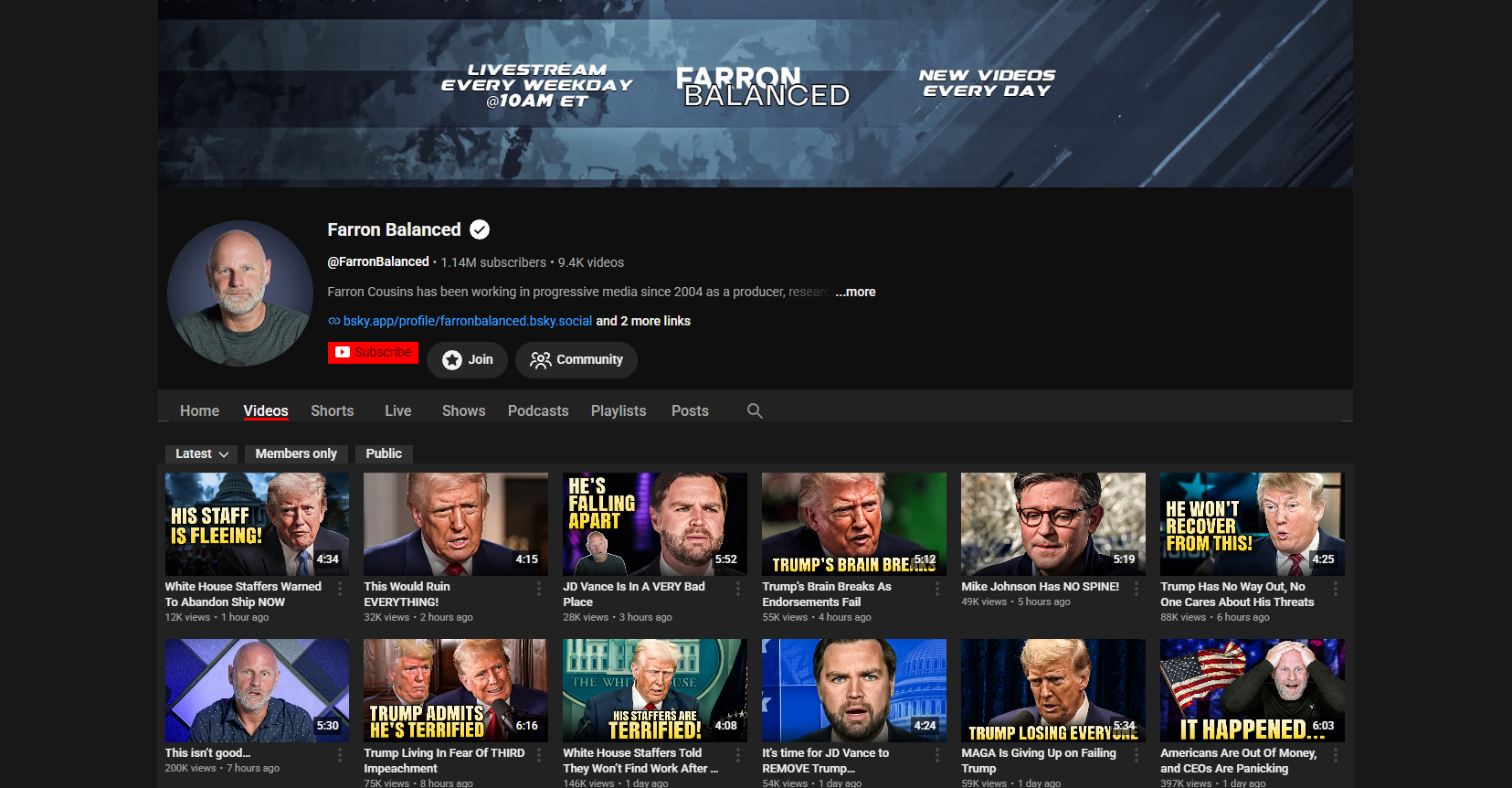Open options for 'This Would Ruin EVERYTHING!' video
The height and width of the screenshot is (788, 1512).
pyautogui.click(x=539, y=589)
